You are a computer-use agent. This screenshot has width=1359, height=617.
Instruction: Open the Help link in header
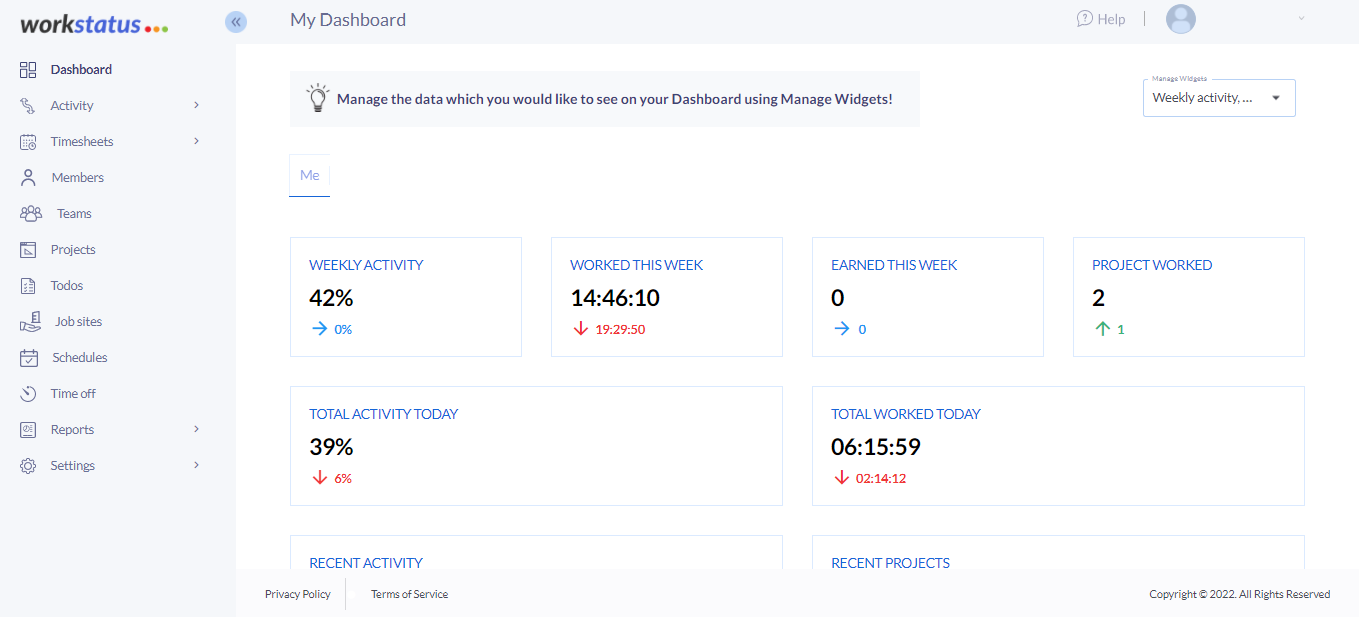pyautogui.click(x=1100, y=19)
